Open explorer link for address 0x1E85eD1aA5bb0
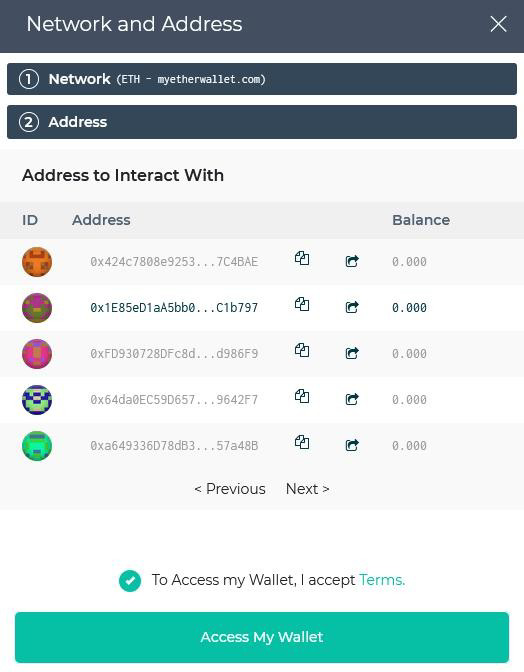This screenshot has width=524, height=672. click(x=352, y=307)
